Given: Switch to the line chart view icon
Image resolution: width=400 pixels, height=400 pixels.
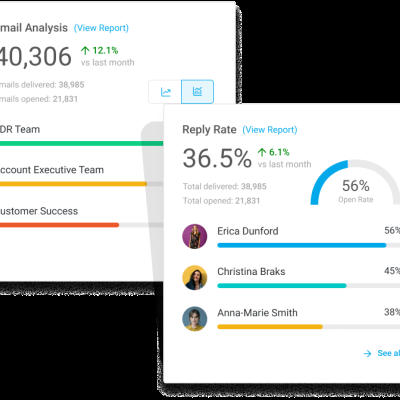Looking at the screenshot, I should click(166, 92).
